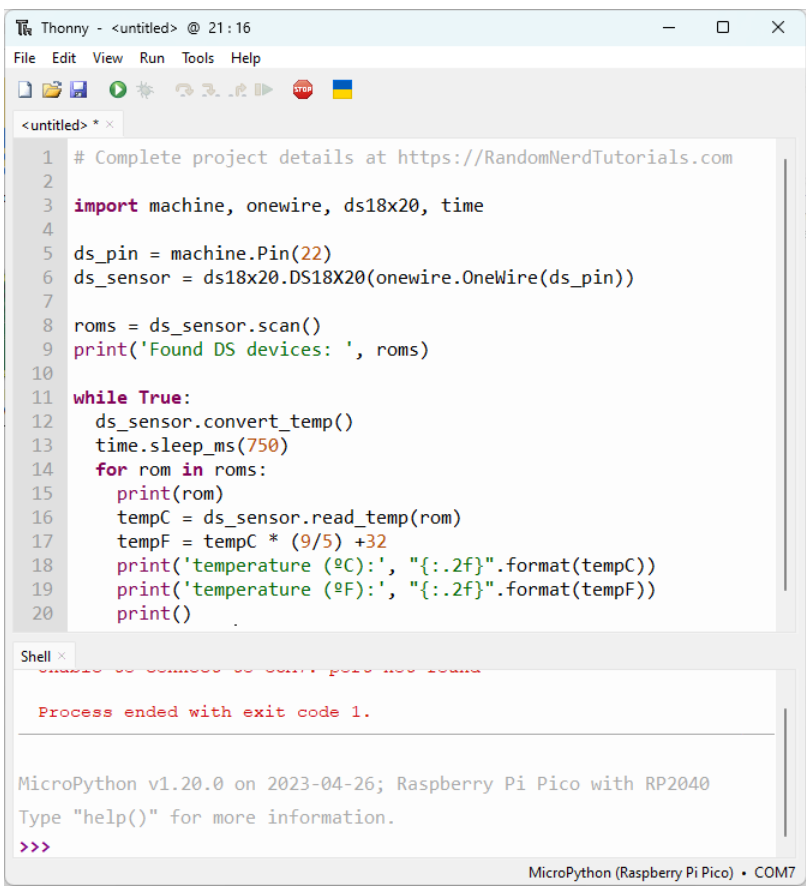Save the script with the floppy disk icon
Viewport: 808px width, 888px height.
78,89
